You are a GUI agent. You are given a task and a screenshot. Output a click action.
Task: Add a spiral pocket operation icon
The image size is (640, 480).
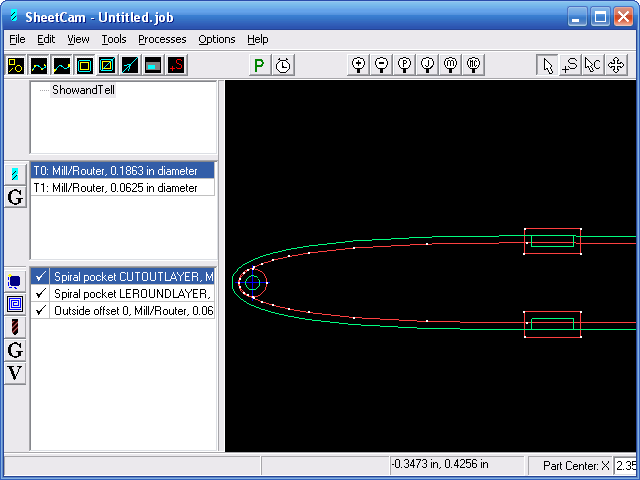click(x=15, y=304)
